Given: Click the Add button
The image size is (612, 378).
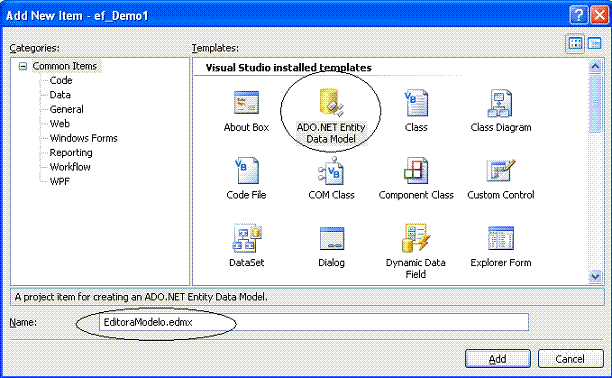Looking at the screenshot, I should pyautogui.click(x=498, y=358).
